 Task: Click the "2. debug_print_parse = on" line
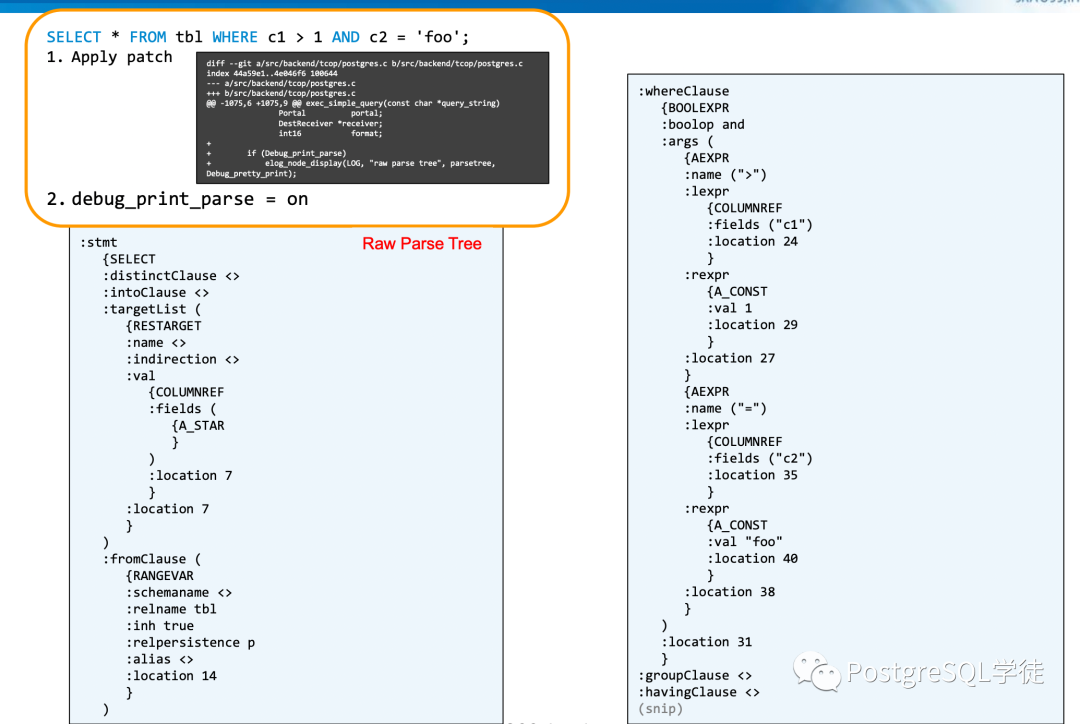coord(178,199)
